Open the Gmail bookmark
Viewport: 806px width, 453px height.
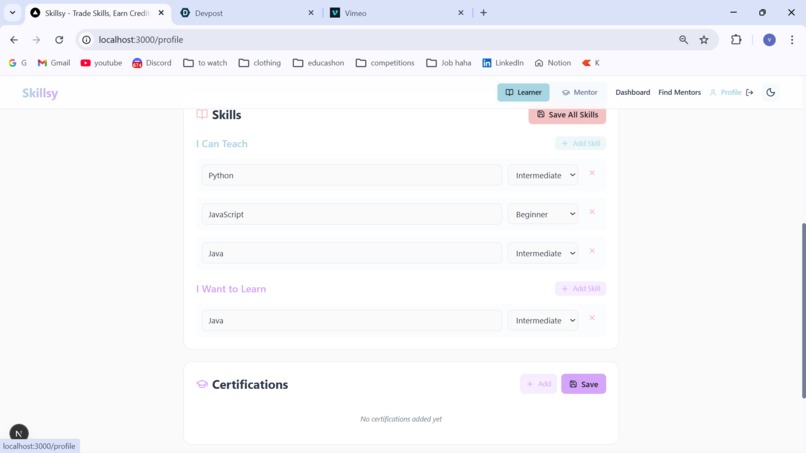click(x=54, y=63)
